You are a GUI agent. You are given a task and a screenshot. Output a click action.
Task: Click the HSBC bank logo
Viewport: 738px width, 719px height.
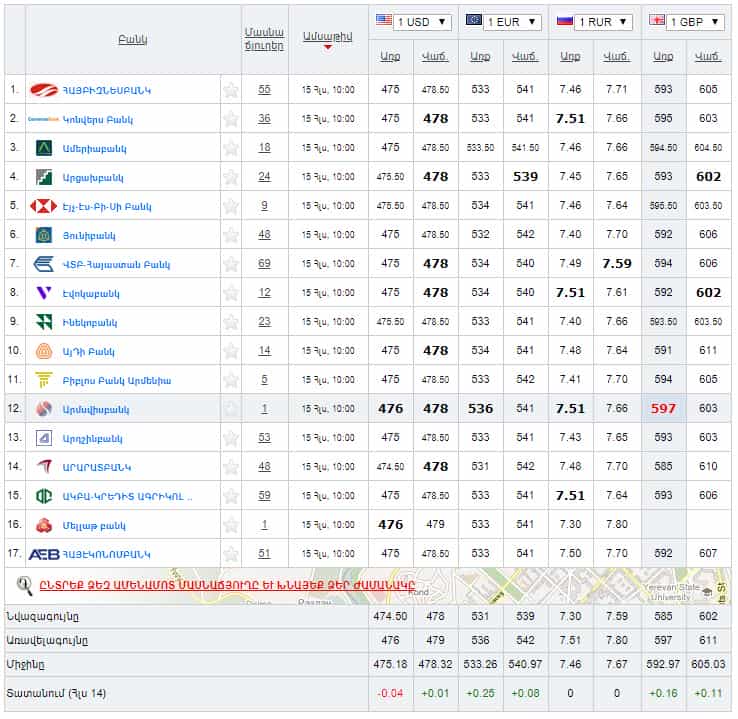click(x=44, y=206)
